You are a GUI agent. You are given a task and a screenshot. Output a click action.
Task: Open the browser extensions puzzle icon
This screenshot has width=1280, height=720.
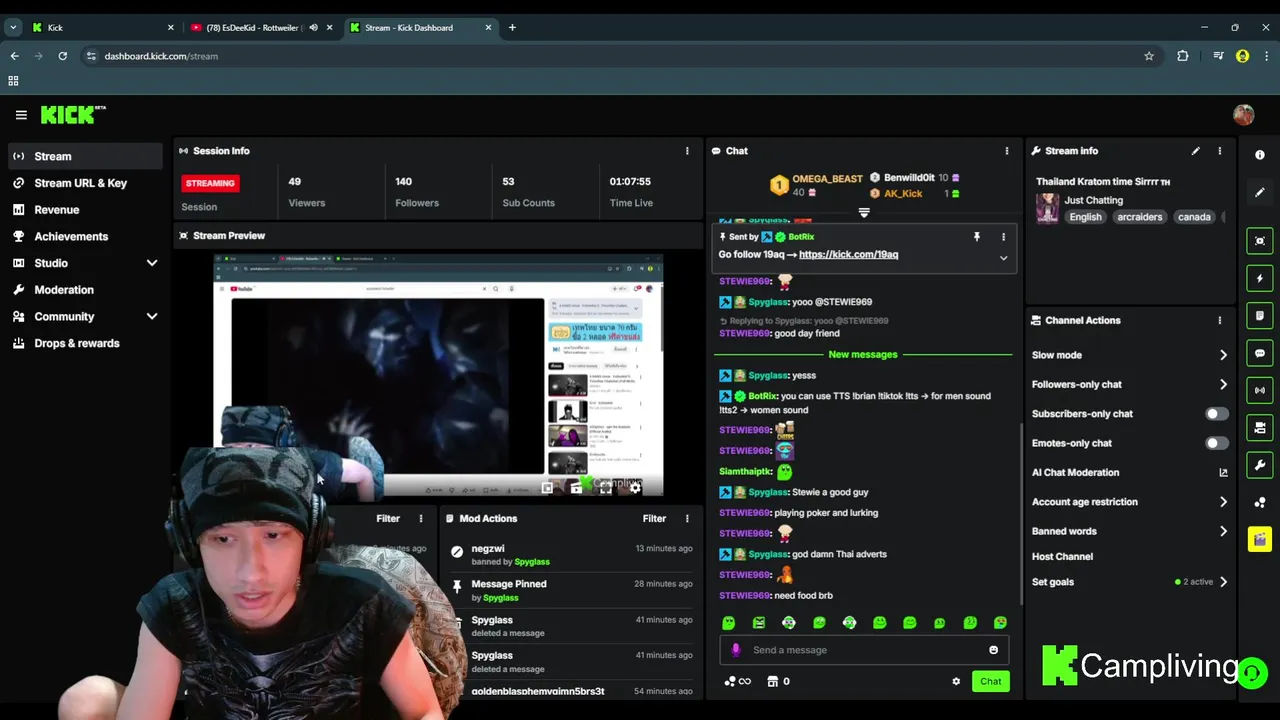(x=1183, y=56)
